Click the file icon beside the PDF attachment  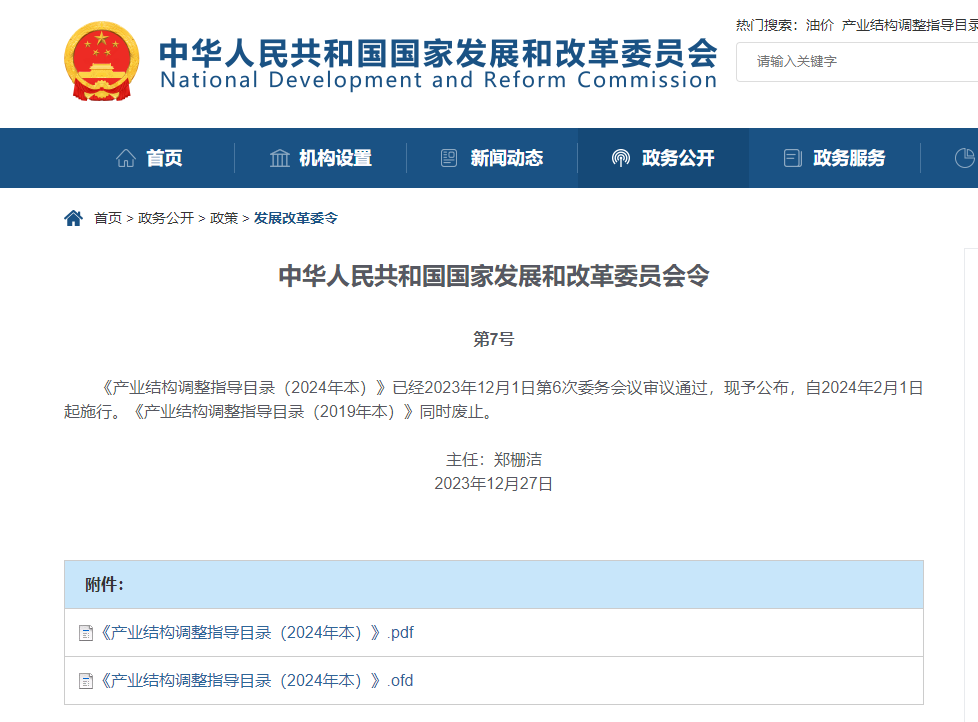tap(86, 632)
